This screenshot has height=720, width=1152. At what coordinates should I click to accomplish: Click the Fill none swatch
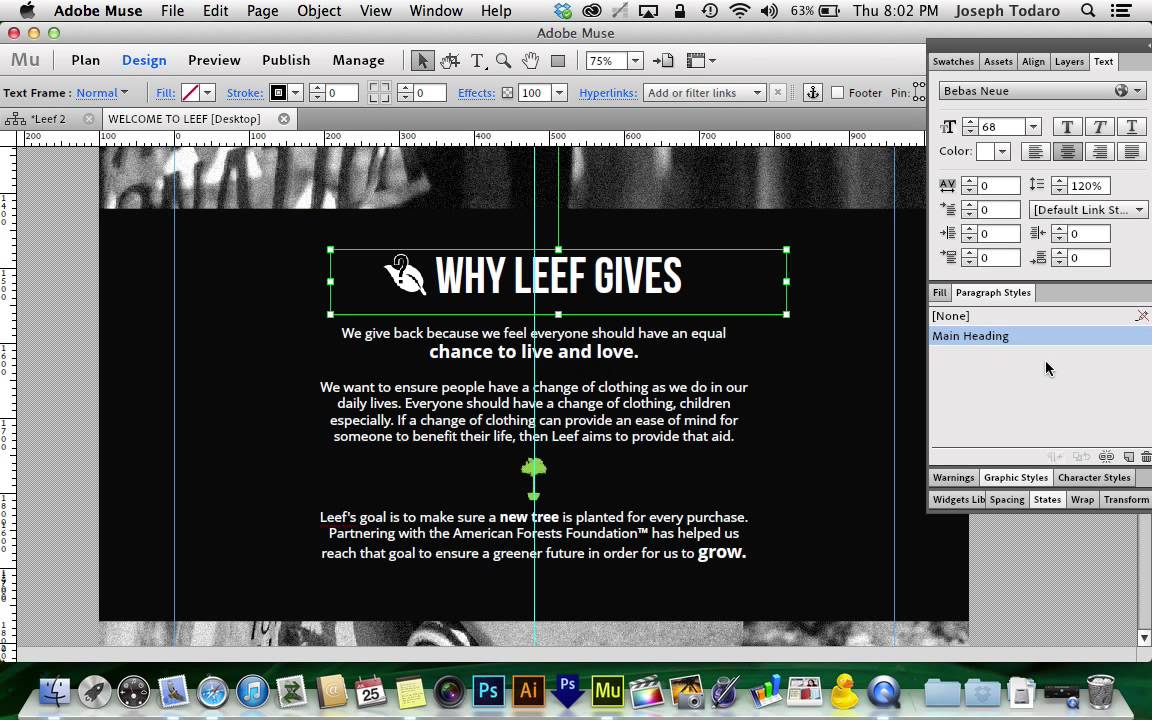pyautogui.click(x=190, y=93)
